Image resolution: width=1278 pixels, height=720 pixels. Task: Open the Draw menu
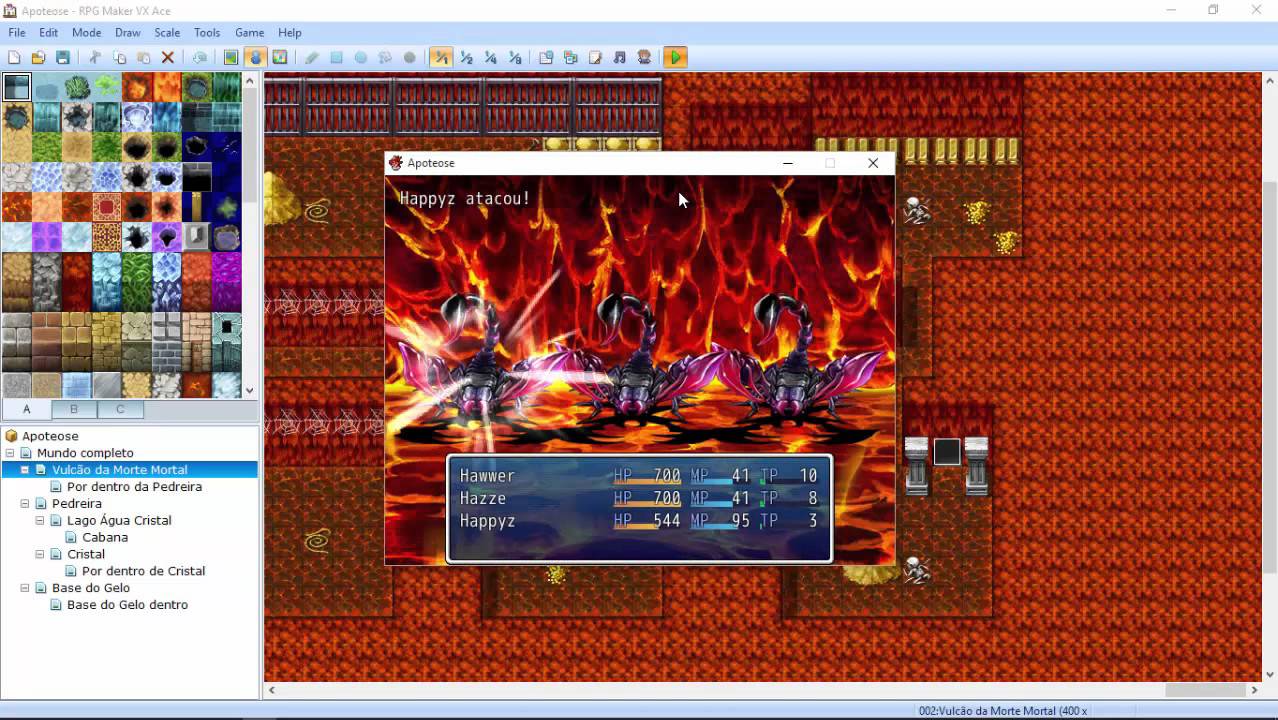tap(127, 33)
